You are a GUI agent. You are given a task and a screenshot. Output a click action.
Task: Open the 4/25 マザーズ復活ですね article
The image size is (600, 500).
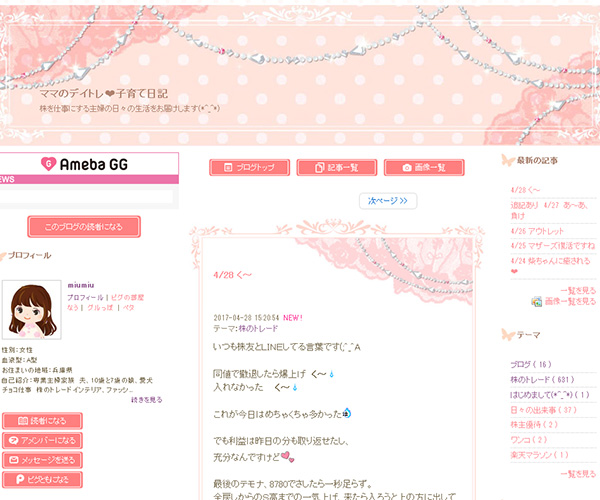tap(552, 244)
